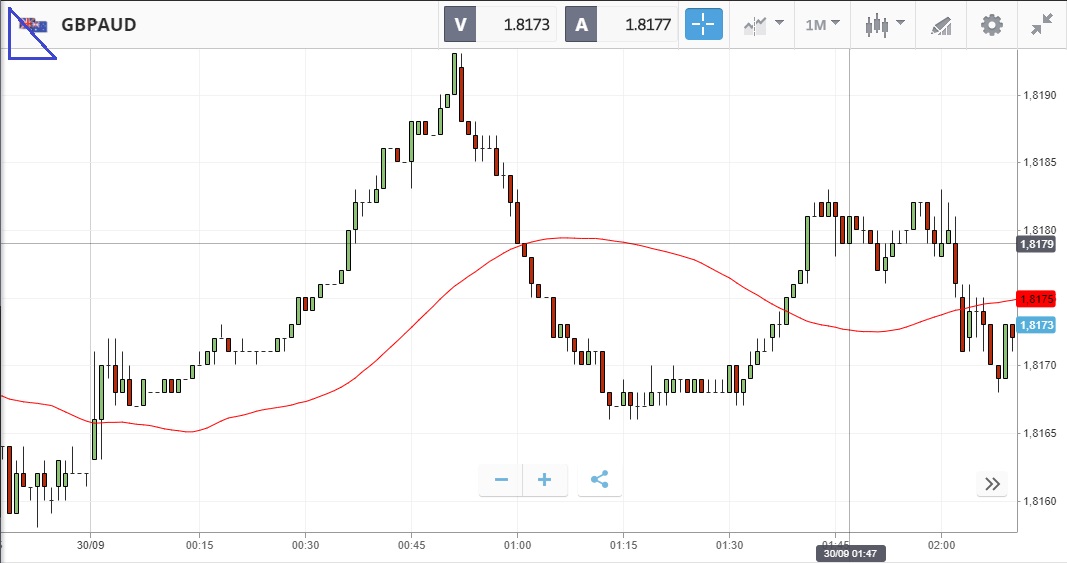
Task: Click the GBPAUD instrument name
Action: (99, 24)
